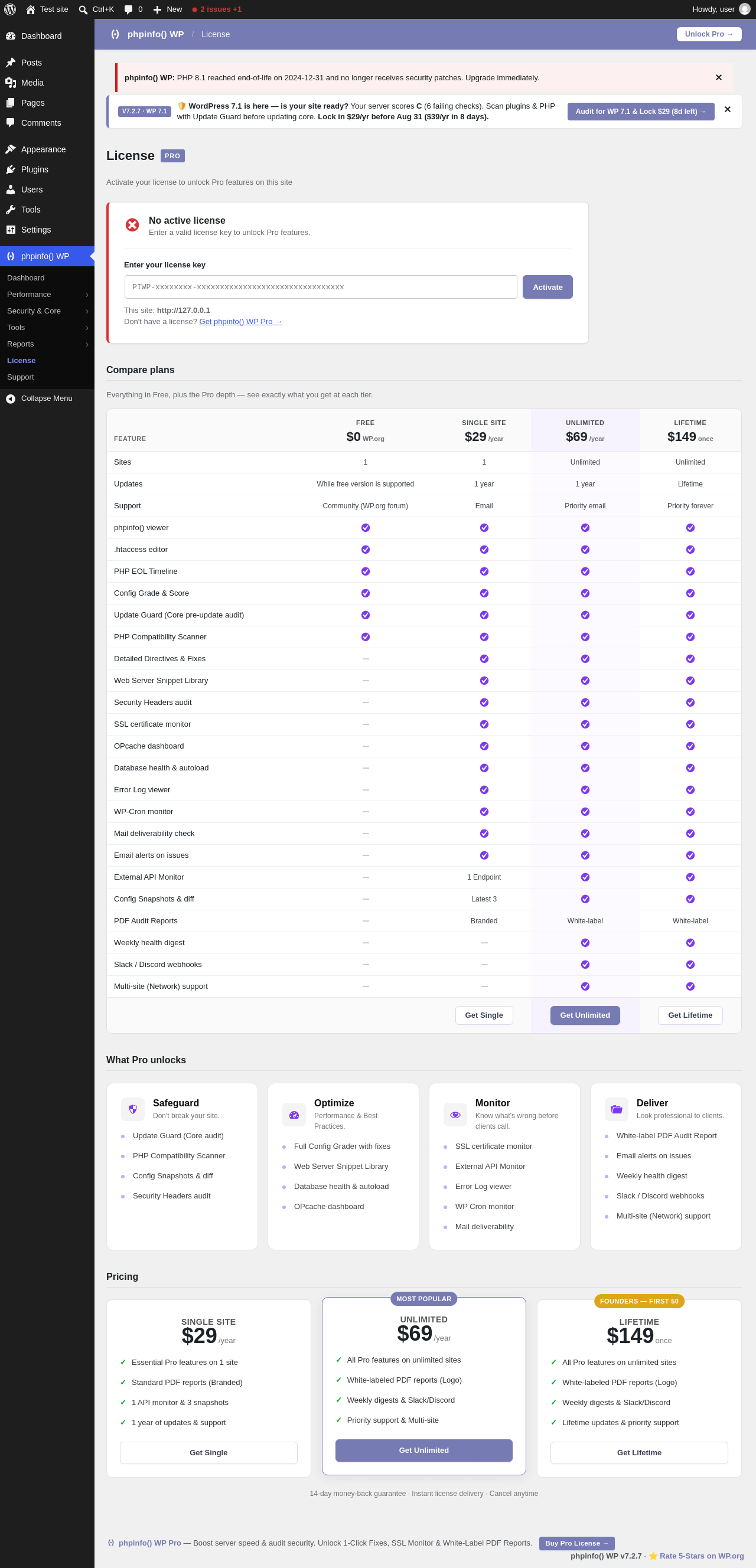Viewport: 756px width, 1568px height.
Task: Click the phpinfo() WP header logo icon
Action: pos(115,34)
